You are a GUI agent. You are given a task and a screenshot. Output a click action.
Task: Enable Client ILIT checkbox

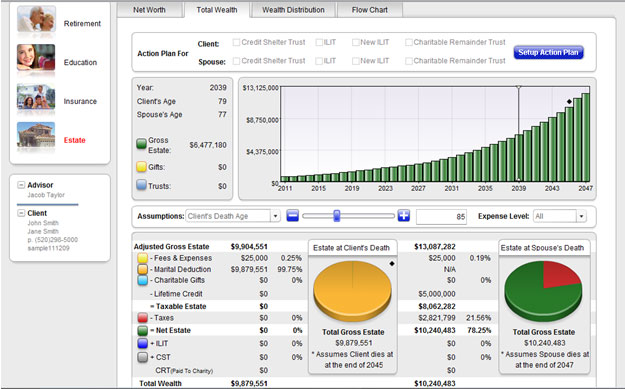pyautogui.click(x=319, y=42)
